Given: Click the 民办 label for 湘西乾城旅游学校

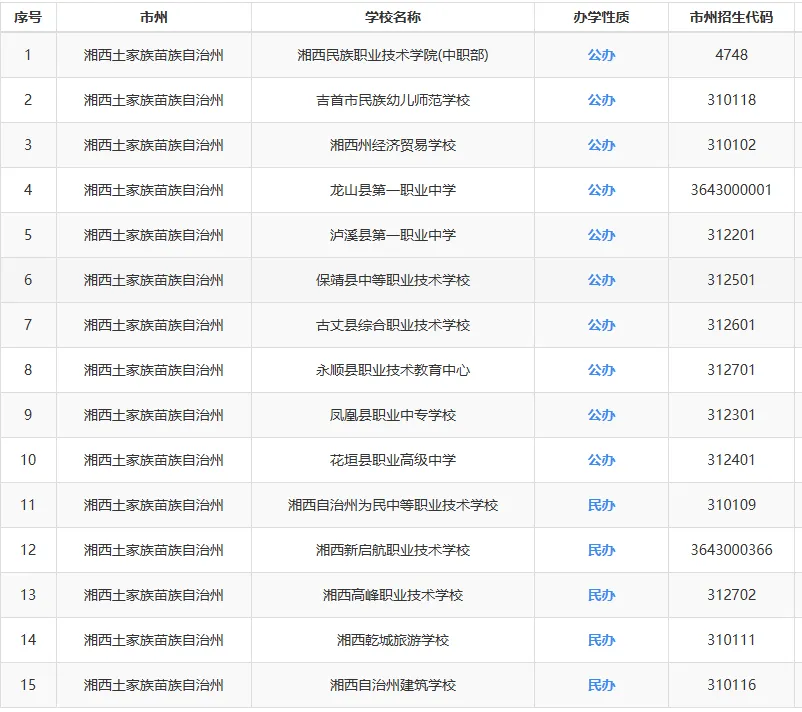Looking at the screenshot, I should click(601, 640).
